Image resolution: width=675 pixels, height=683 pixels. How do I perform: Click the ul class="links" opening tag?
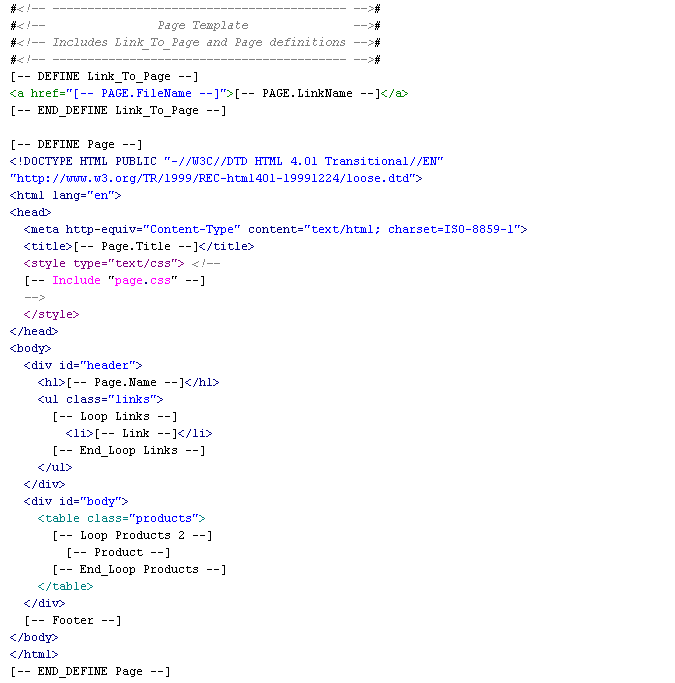click(100, 399)
